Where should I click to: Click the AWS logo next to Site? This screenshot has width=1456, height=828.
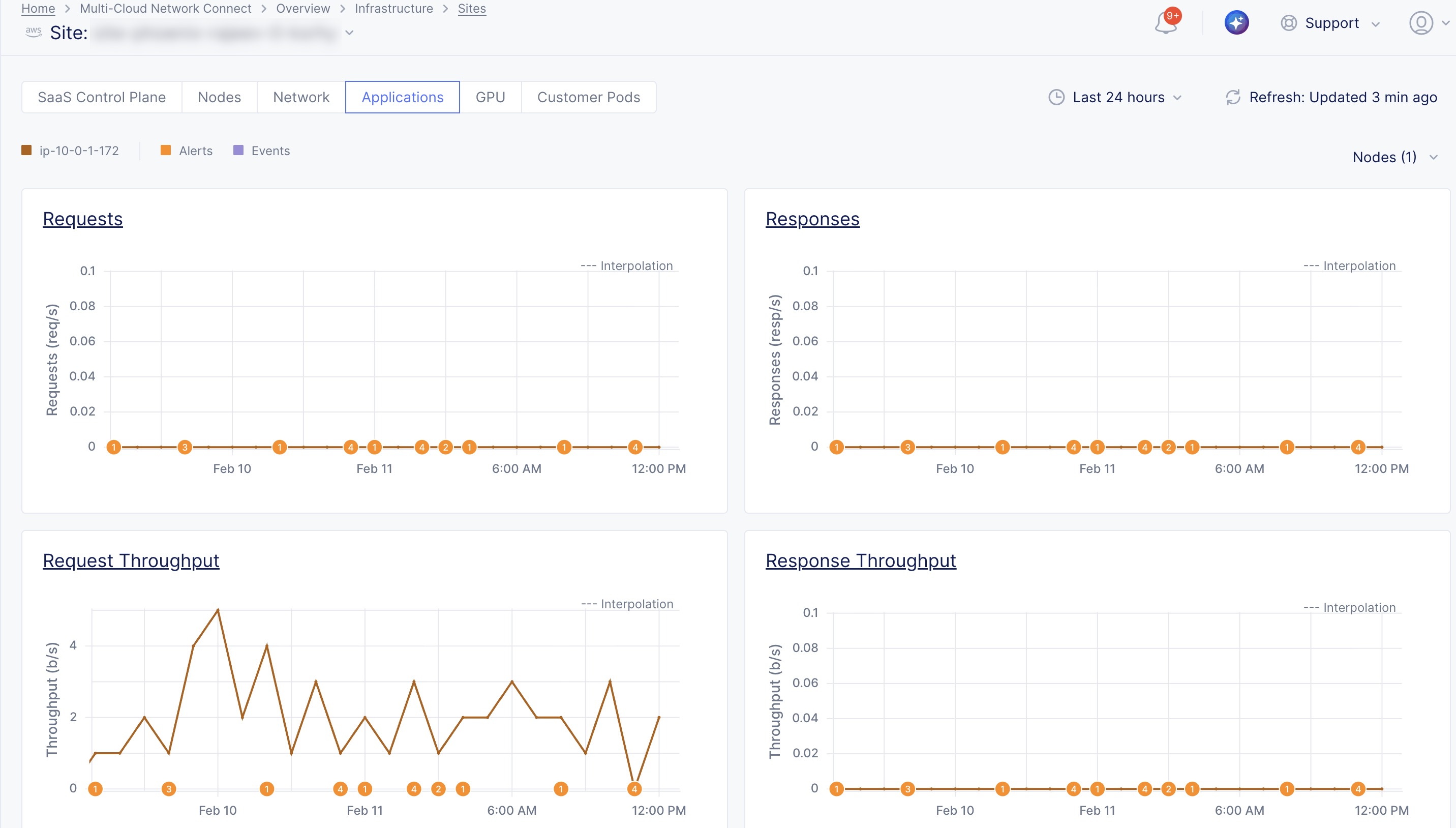click(x=33, y=33)
